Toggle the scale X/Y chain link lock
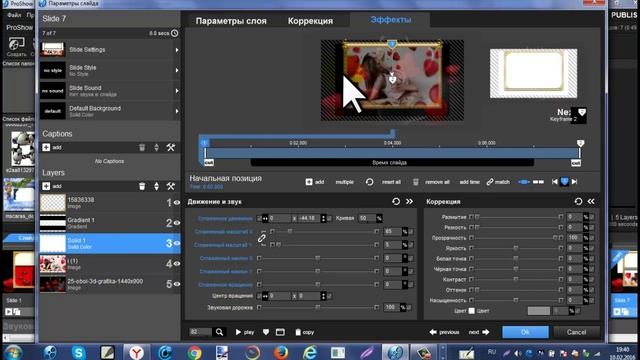This screenshot has width=640, height=360. point(262,238)
